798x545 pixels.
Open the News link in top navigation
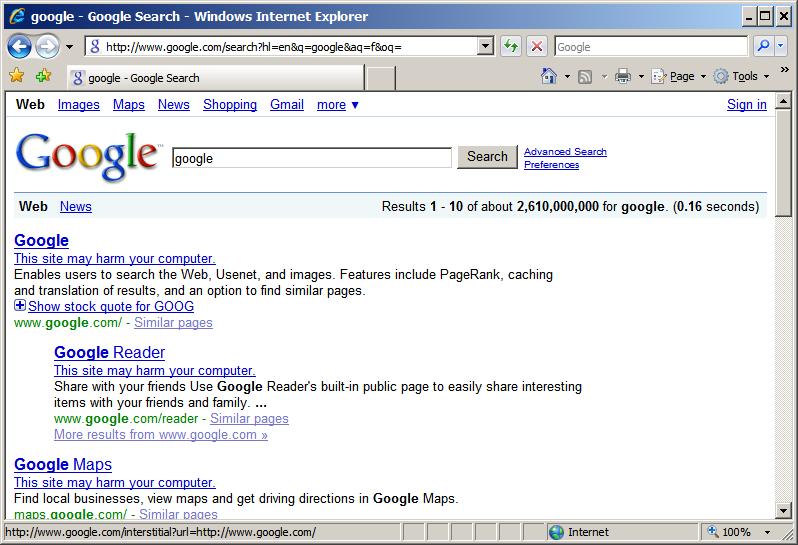pyautogui.click(x=174, y=104)
